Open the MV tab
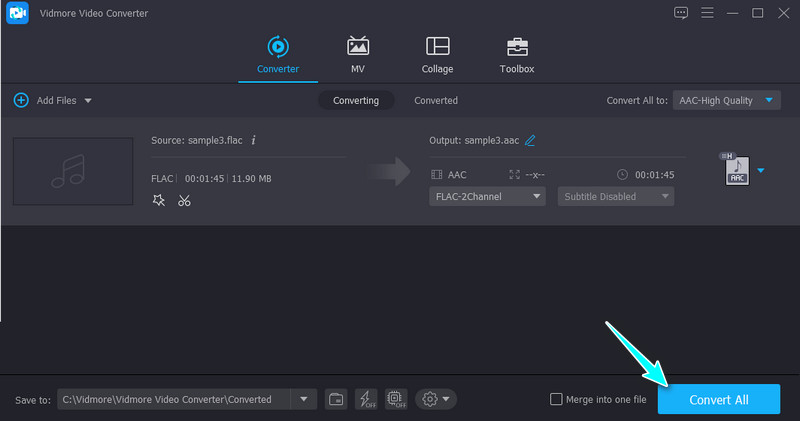 click(357, 54)
